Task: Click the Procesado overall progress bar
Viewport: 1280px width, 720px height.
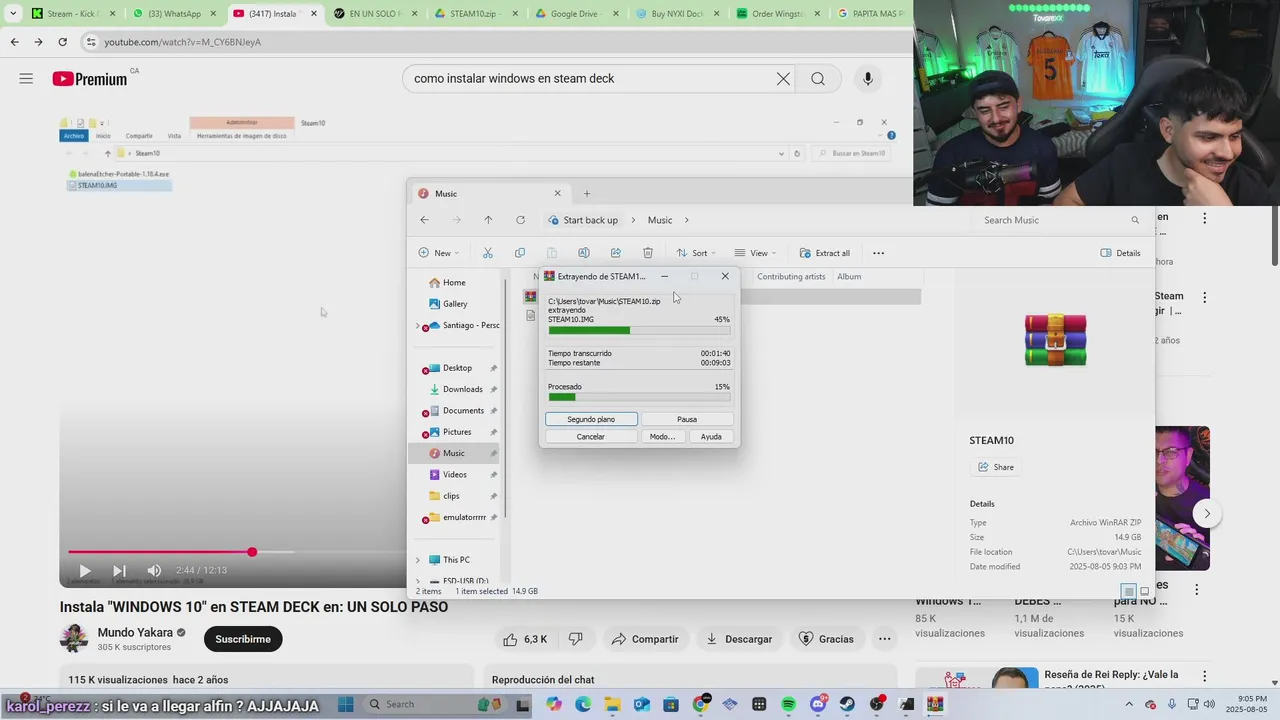Action: coord(639,397)
